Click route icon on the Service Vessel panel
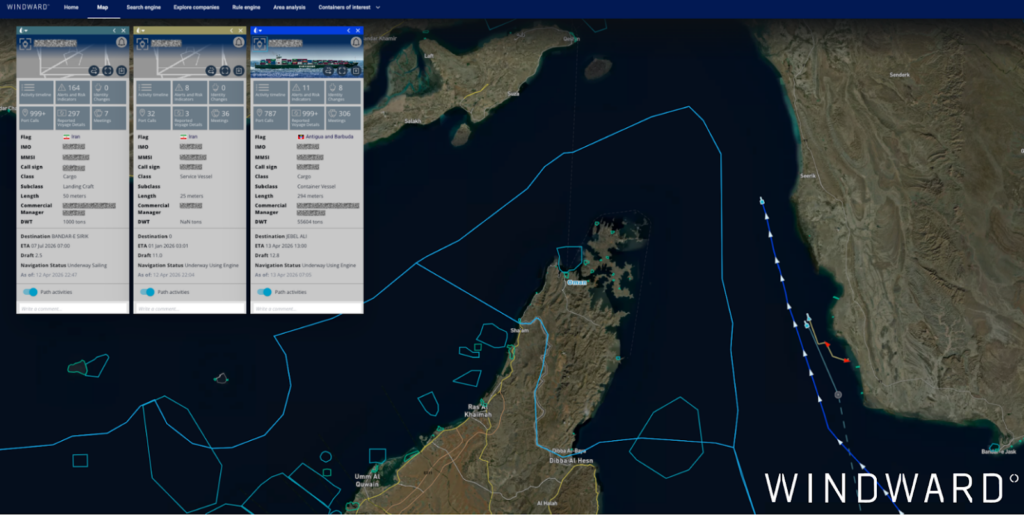Image resolution: width=1024 pixels, height=515 pixels. (211, 70)
